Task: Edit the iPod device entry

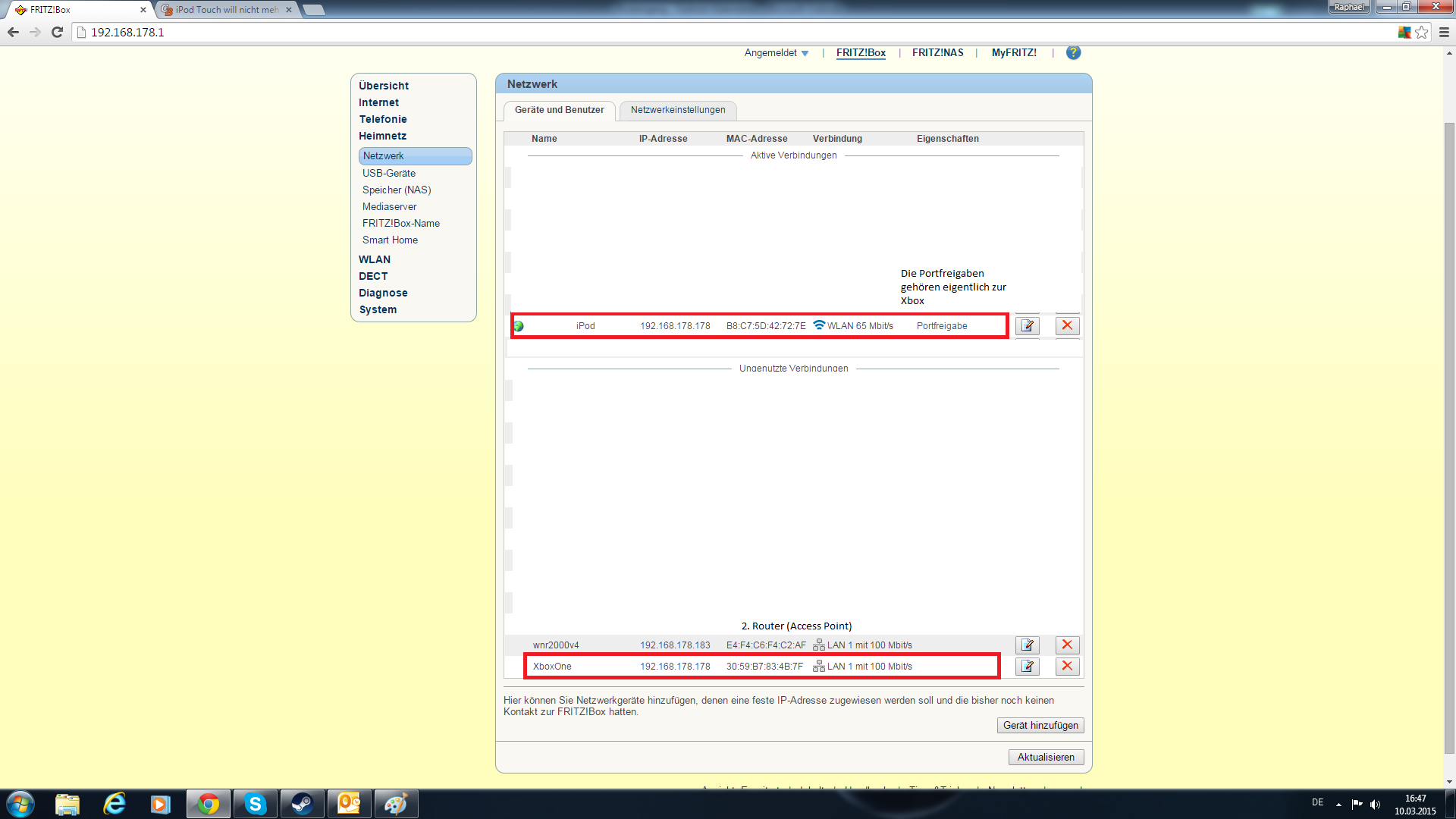Action: click(1028, 325)
